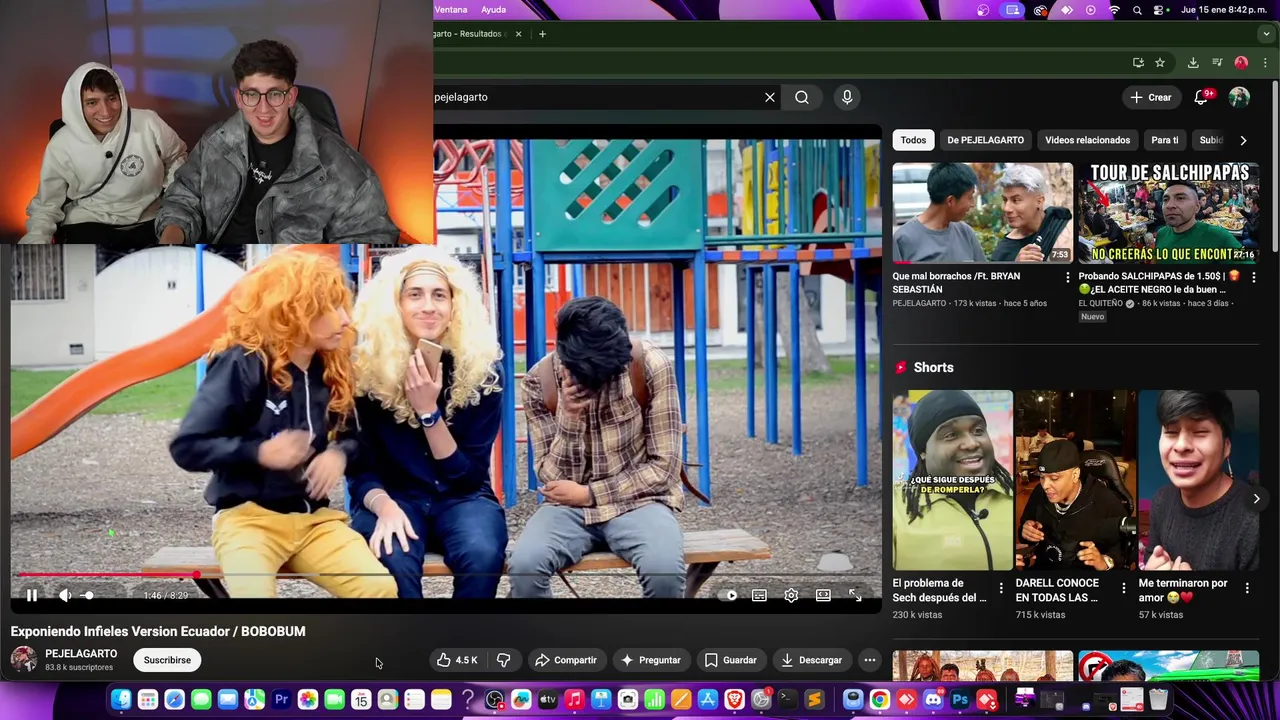This screenshot has width=1280, height=720.
Task: Click the search magnifier button
Action: [802, 97]
